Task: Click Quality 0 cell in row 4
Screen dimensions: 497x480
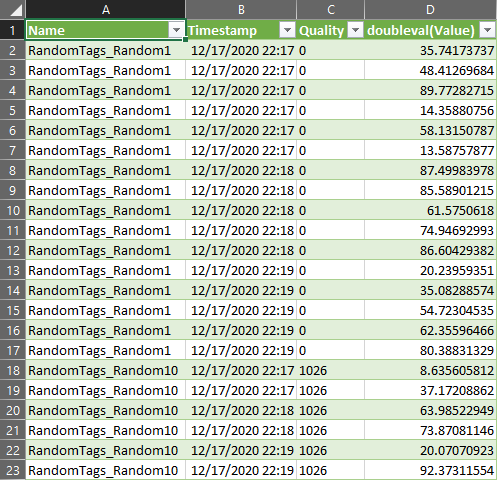Action: tap(331, 90)
